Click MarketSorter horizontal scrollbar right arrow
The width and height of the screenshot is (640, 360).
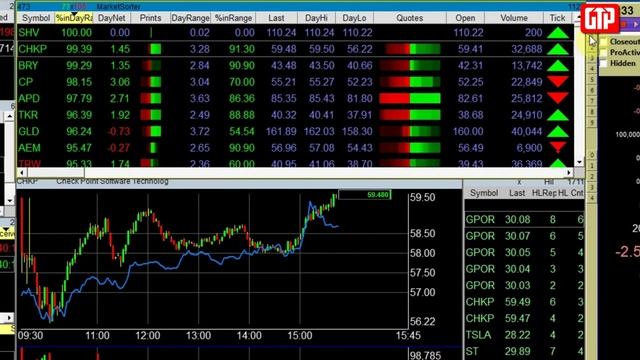point(569,173)
